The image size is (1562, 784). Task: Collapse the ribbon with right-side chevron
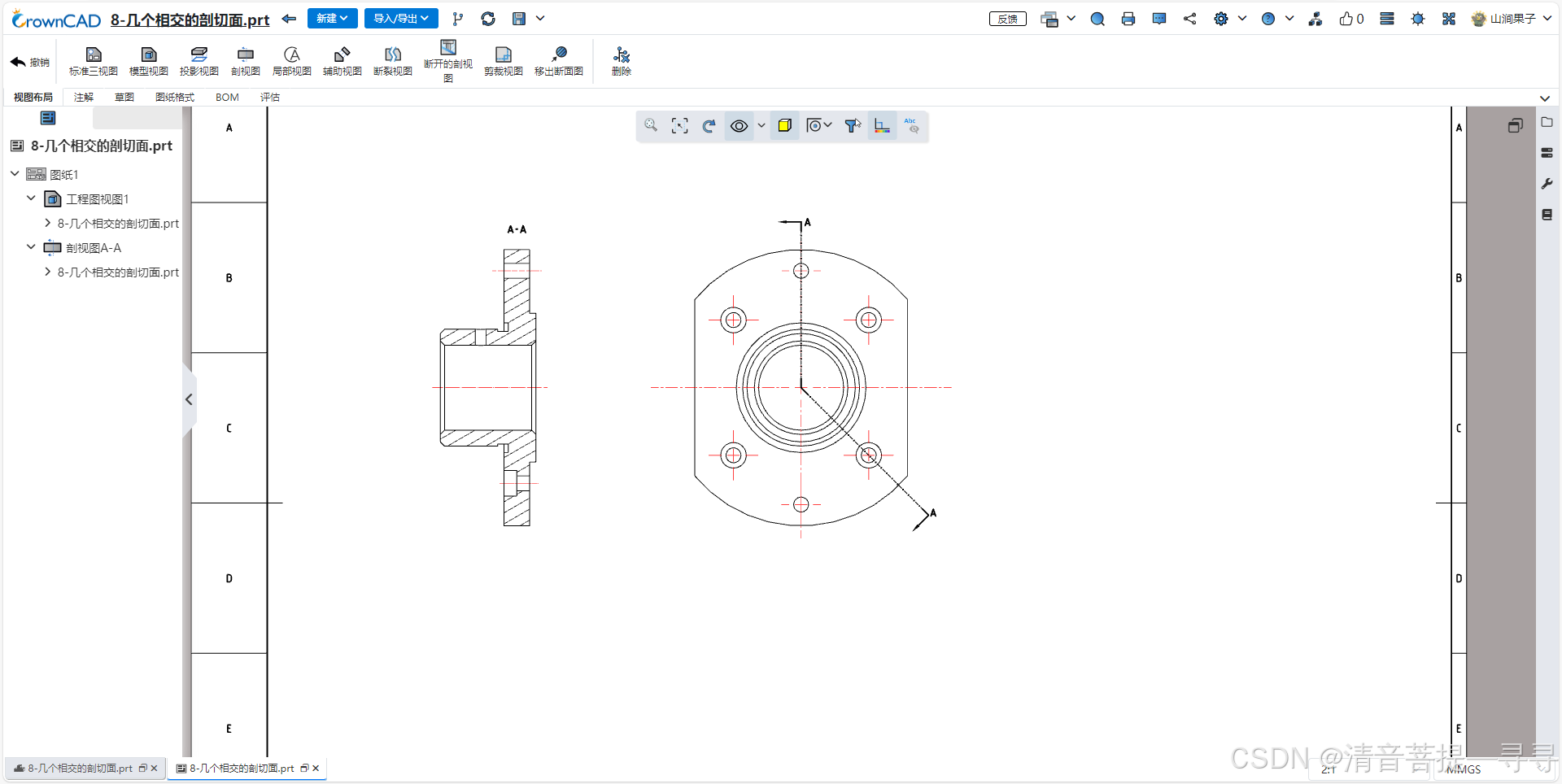click(1545, 98)
